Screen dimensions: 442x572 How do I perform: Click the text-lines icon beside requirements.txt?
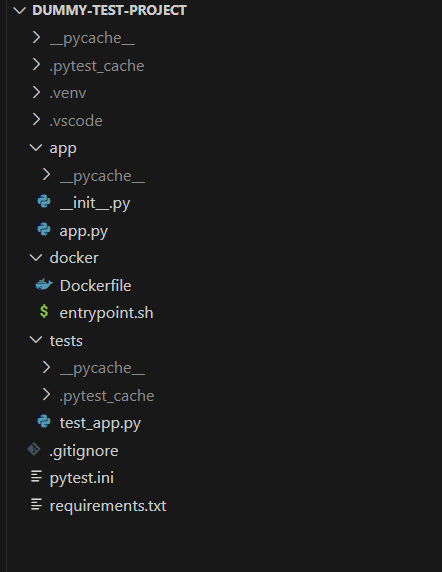[x=36, y=505]
